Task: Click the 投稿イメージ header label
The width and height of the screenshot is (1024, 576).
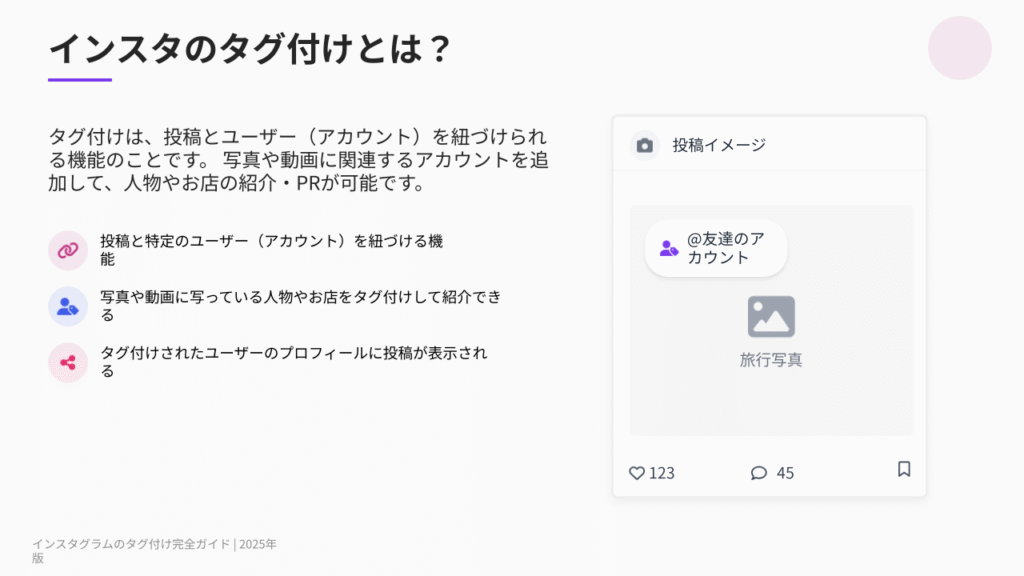Action: pyautogui.click(x=719, y=146)
